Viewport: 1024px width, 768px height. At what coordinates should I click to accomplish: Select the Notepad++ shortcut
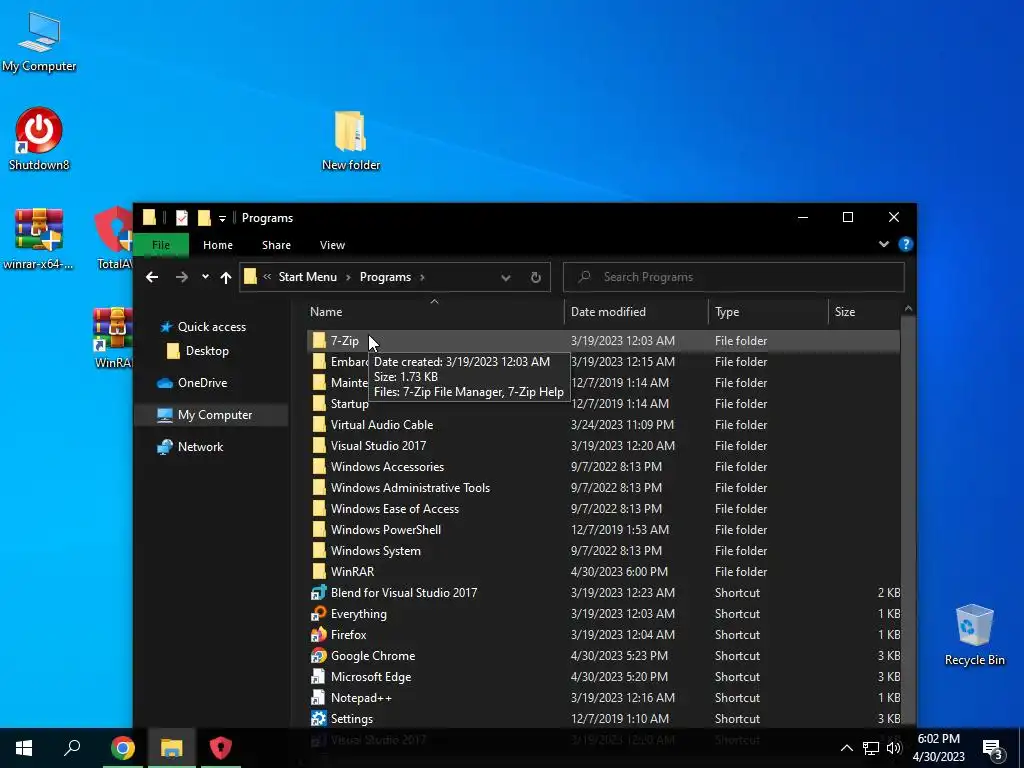click(x=603, y=697)
